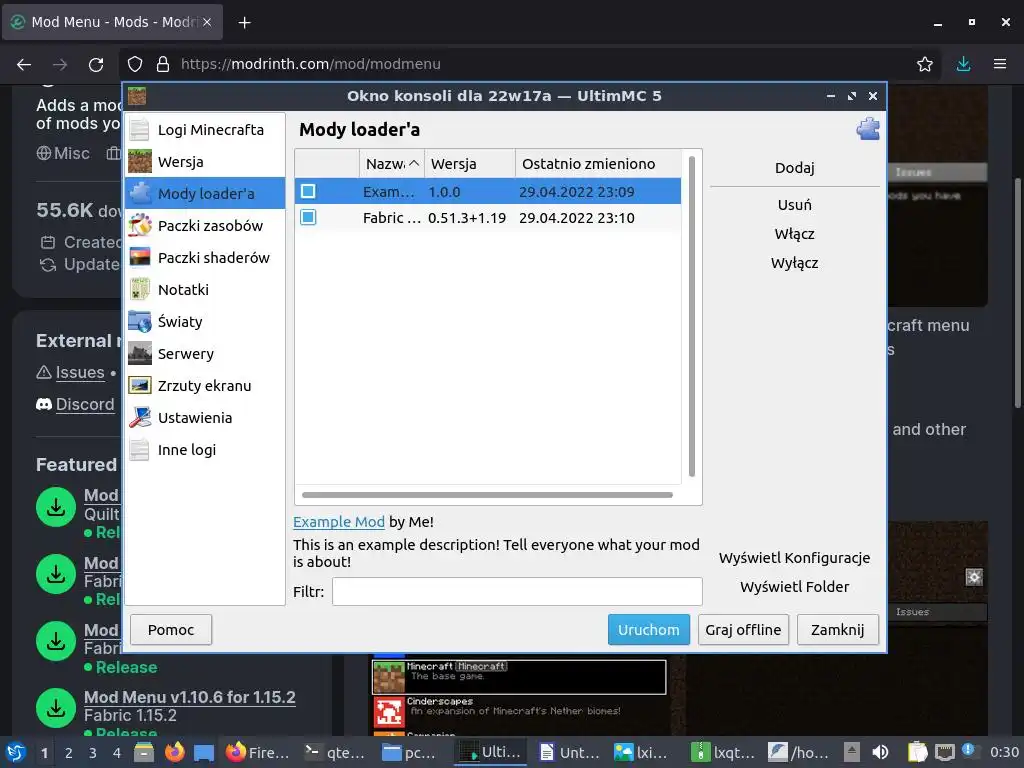The height and width of the screenshot is (768, 1024).
Task: Sort by Nazwa column header
Action: (392, 164)
